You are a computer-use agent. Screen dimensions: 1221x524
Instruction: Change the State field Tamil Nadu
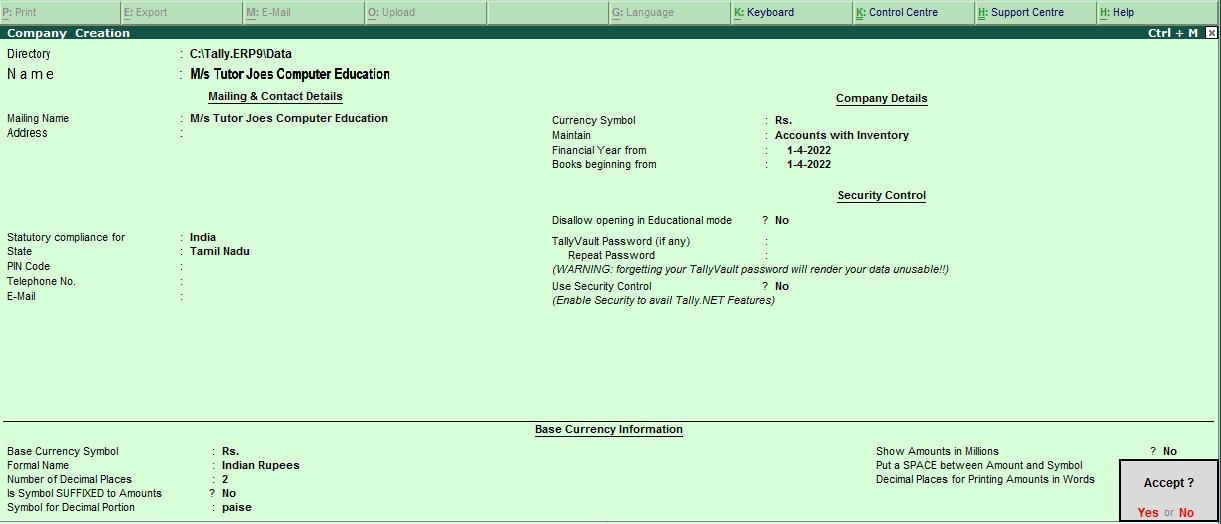[x=220, y=252]
